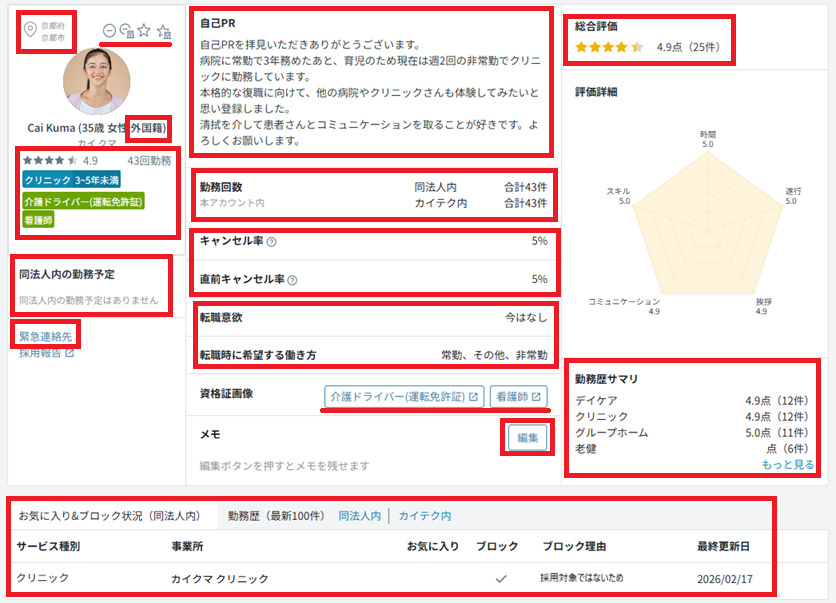This screenshot has width=836, height=603.
Task: Click the favorite star icon with building
Action: coord(164,31)
